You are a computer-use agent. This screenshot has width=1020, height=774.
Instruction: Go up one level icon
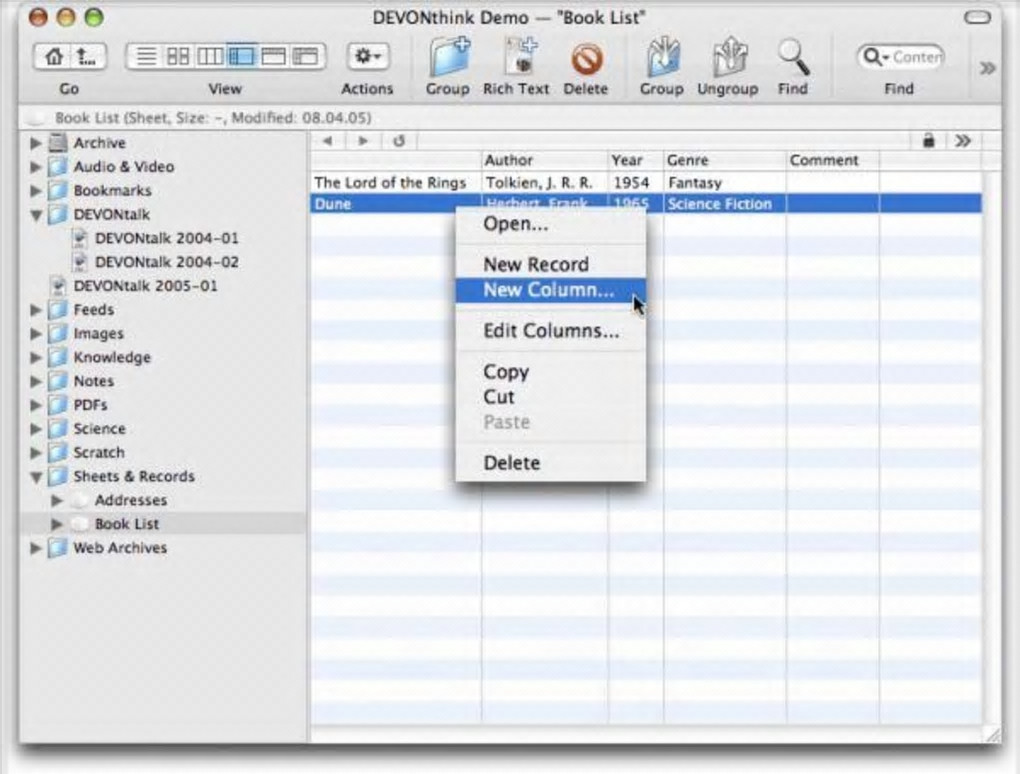[87, 57]
